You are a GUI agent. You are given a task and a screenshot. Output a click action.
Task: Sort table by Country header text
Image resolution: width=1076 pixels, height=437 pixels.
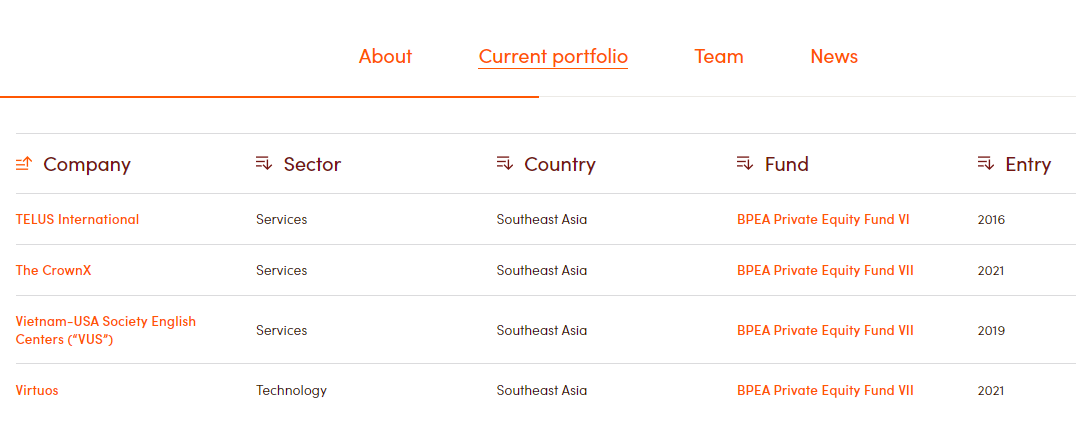coord(560,165)
